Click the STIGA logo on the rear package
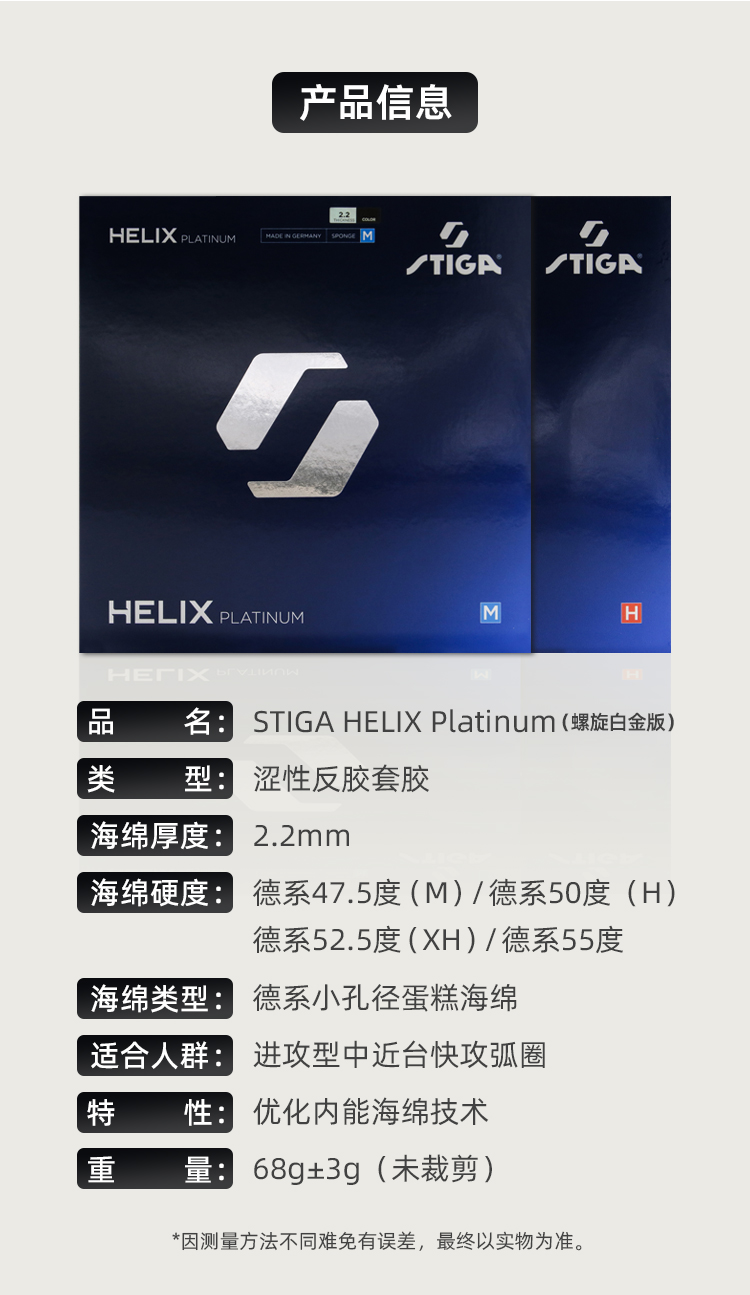Image resolution: width=750 pixels, height=1295 pixels. pos(594,248)
